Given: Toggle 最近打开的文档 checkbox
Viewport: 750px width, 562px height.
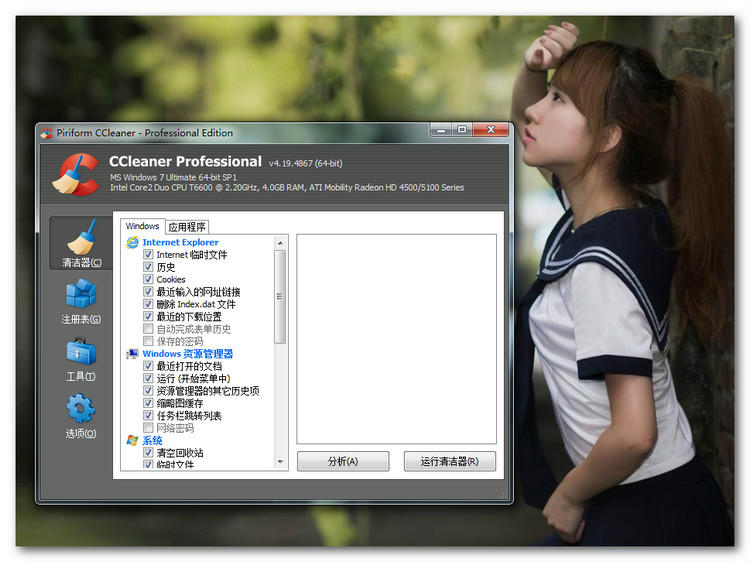Looking at the screenshot, I should click(x=148, y=366).
